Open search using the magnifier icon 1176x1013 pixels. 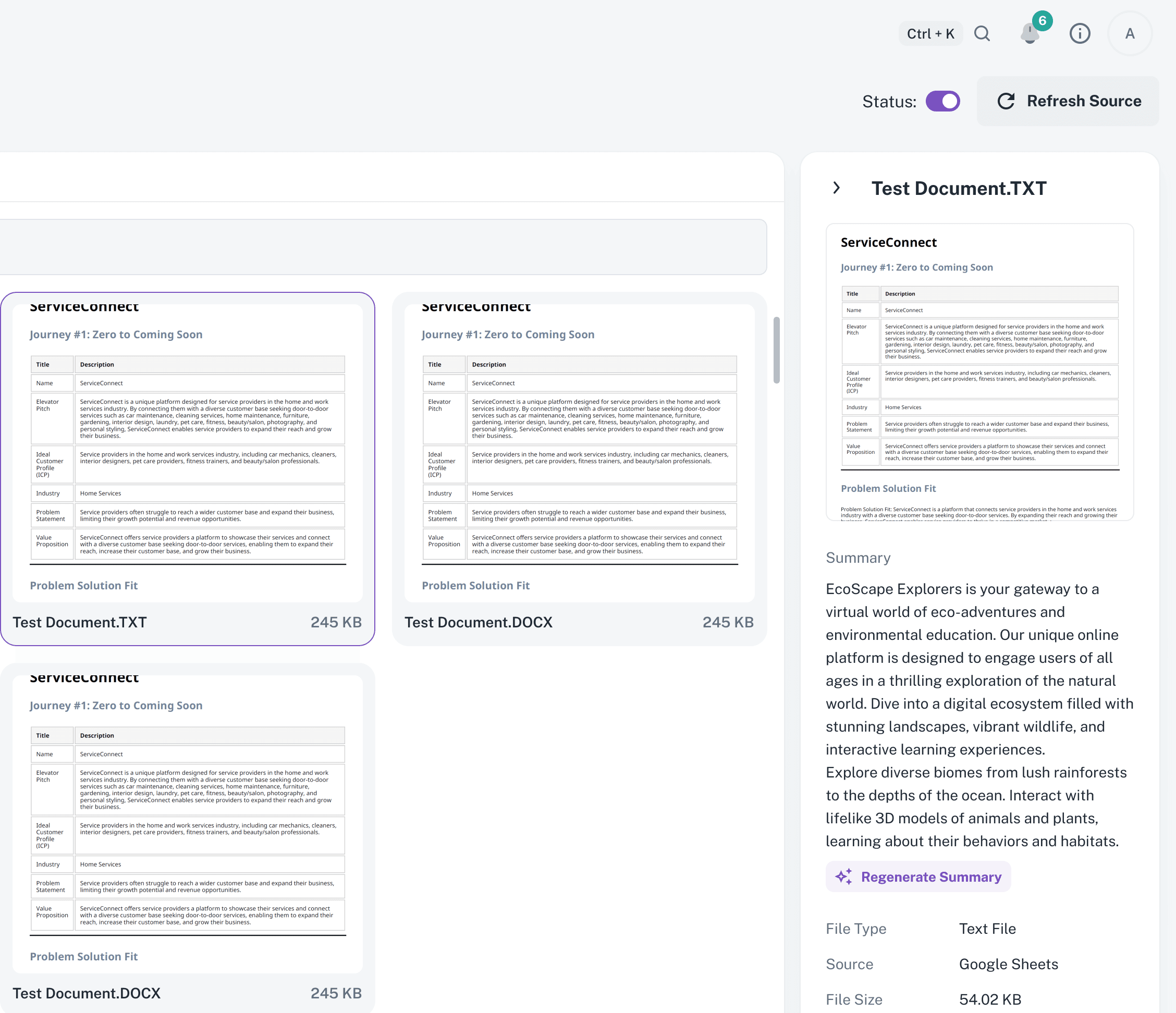tap(983, 33)
